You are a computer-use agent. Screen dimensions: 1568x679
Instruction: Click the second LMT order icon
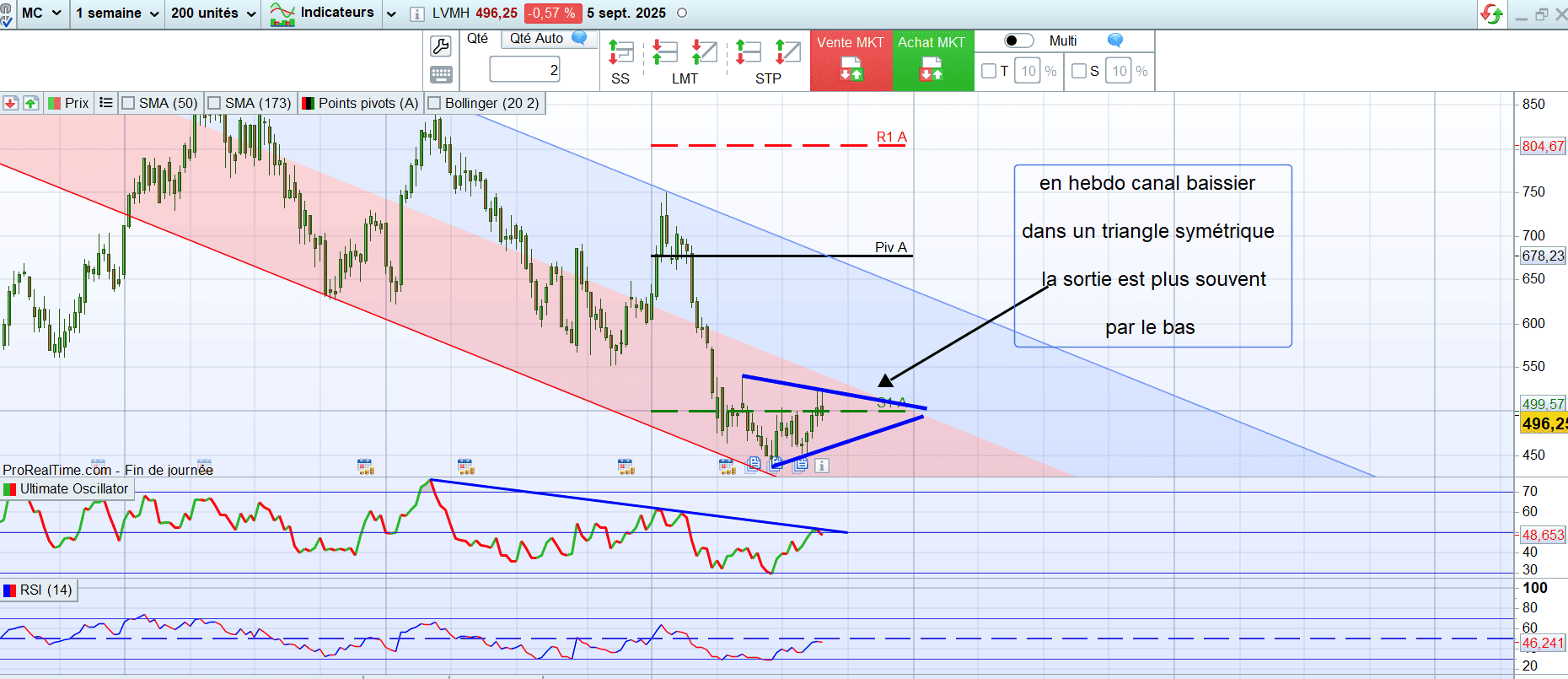pyautogui.click(x=704, y=53)
